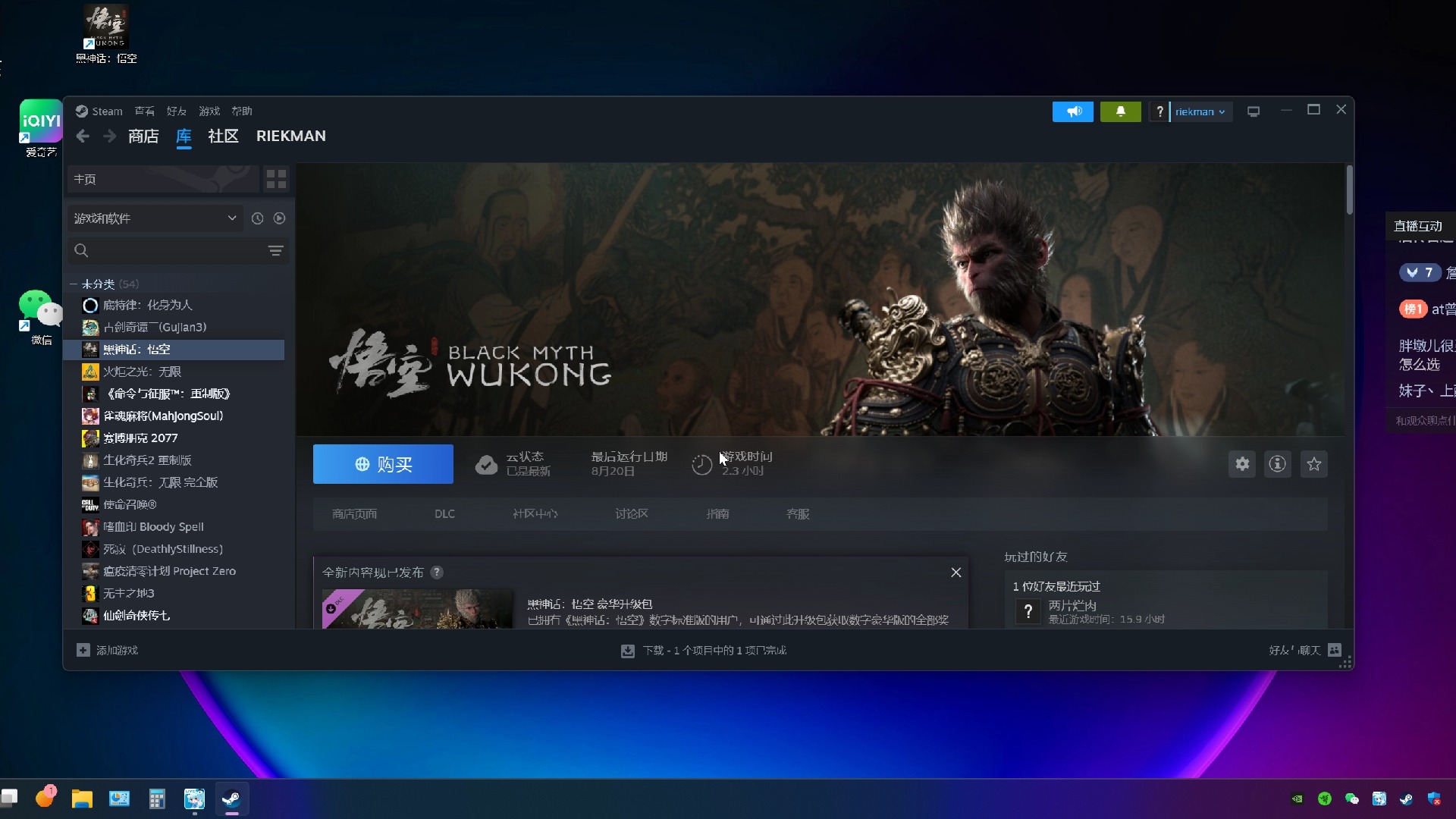Go forward with the right arrow
The height and width of the screenshot is (819, 1456).
tap(110, 136)
